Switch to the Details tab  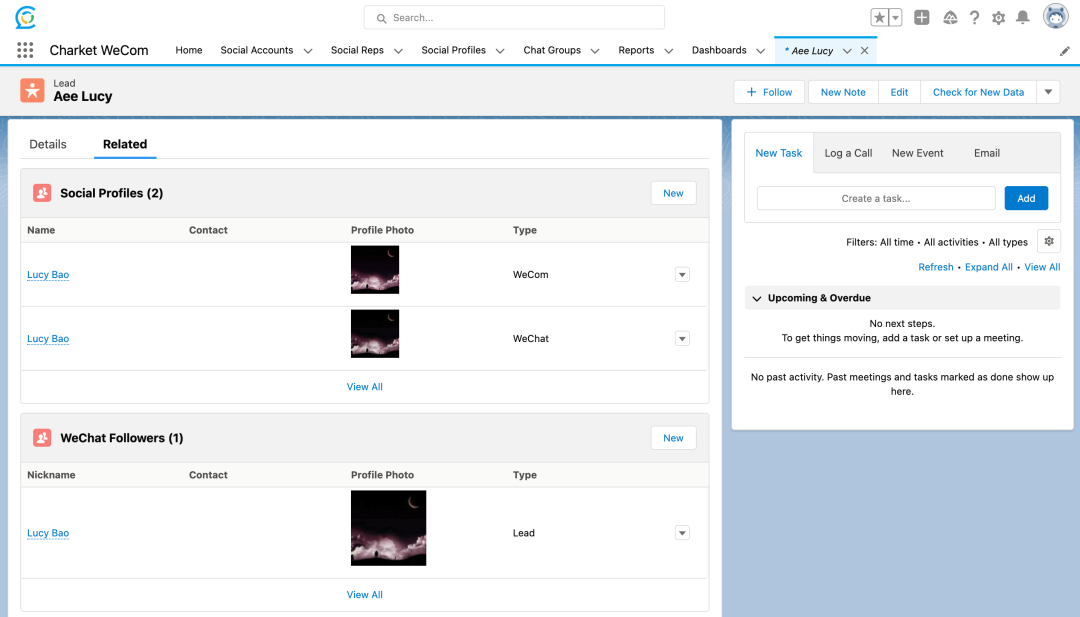[x=48, y=144]
